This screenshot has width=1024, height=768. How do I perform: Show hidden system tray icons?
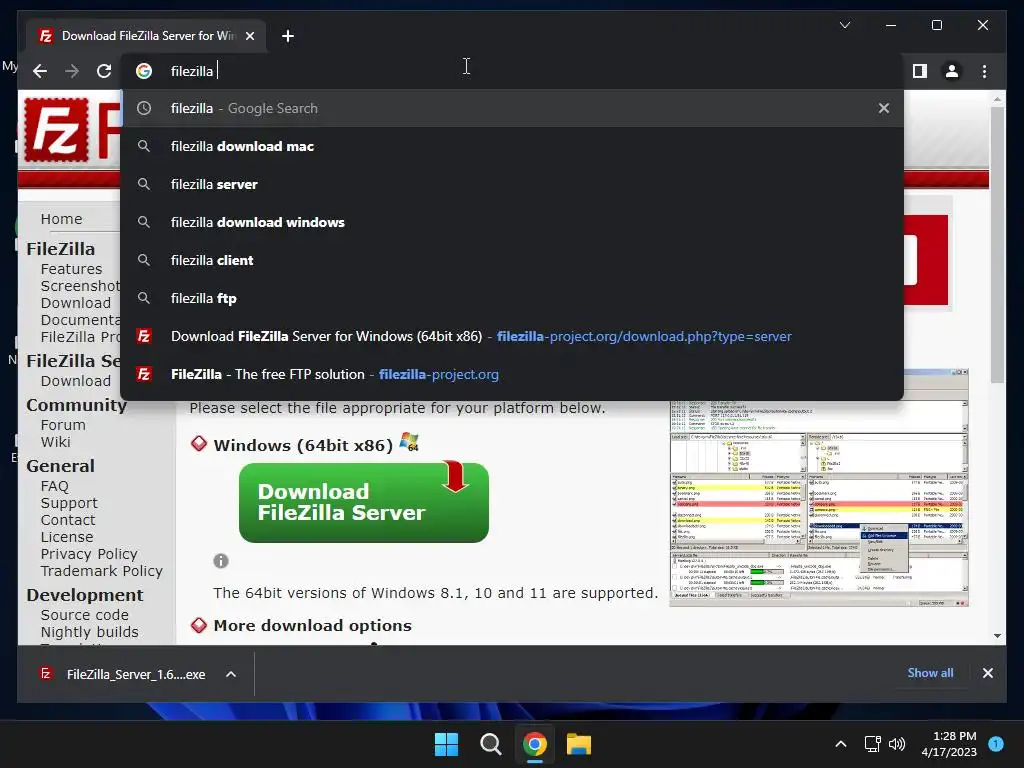click(x=841, y=744)
